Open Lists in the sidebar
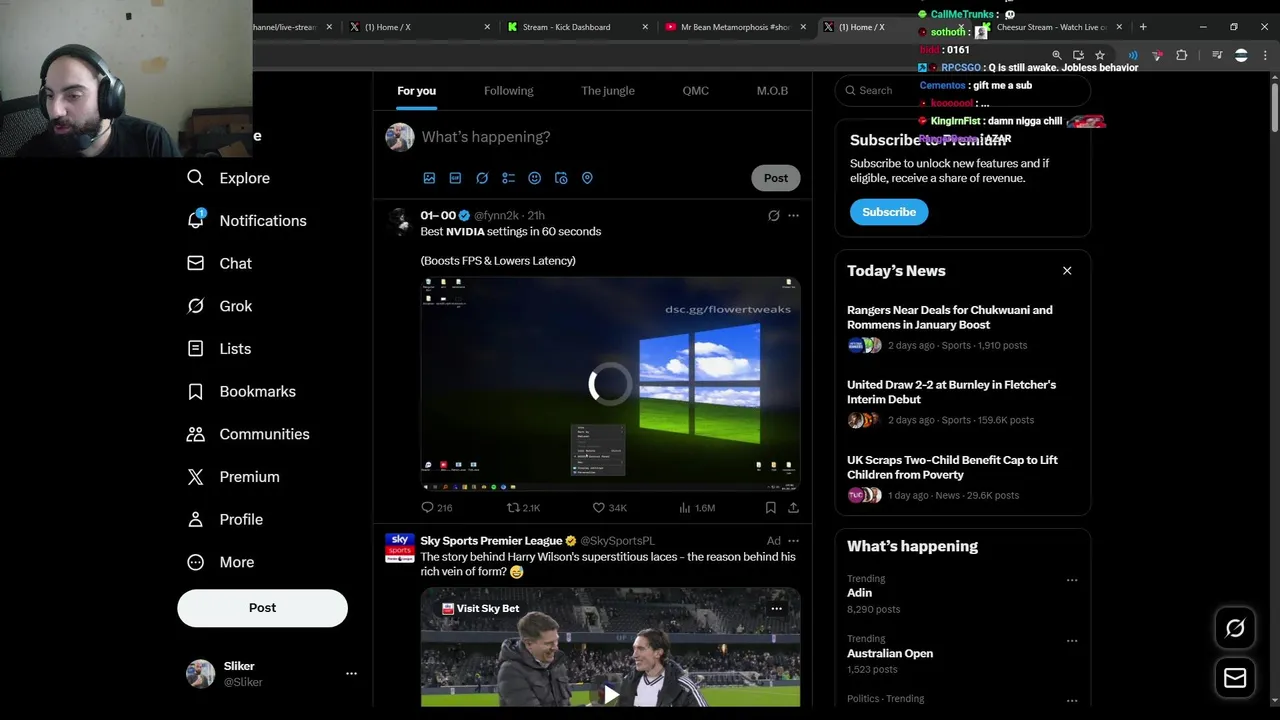The width and height of the screenshot is (1280, 720). [x=219, y=349]
